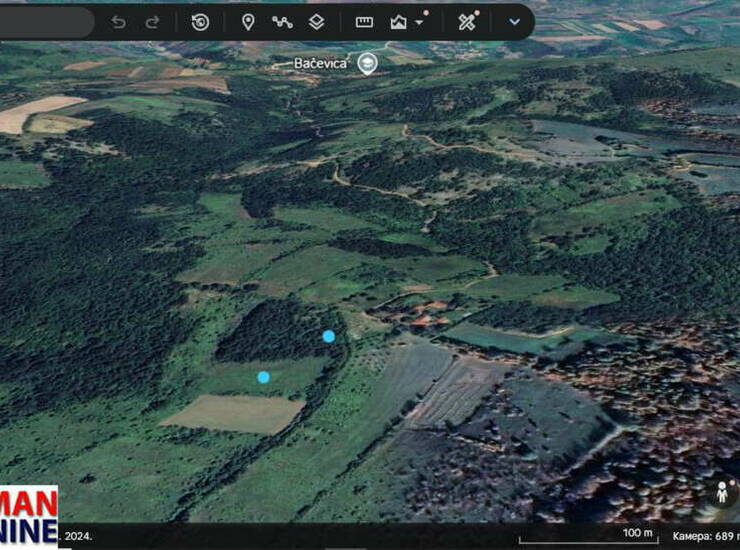The width and height of the screenshot is (740, 550).
Task: Click in the search field on the top left
Action: click(45, 22)
